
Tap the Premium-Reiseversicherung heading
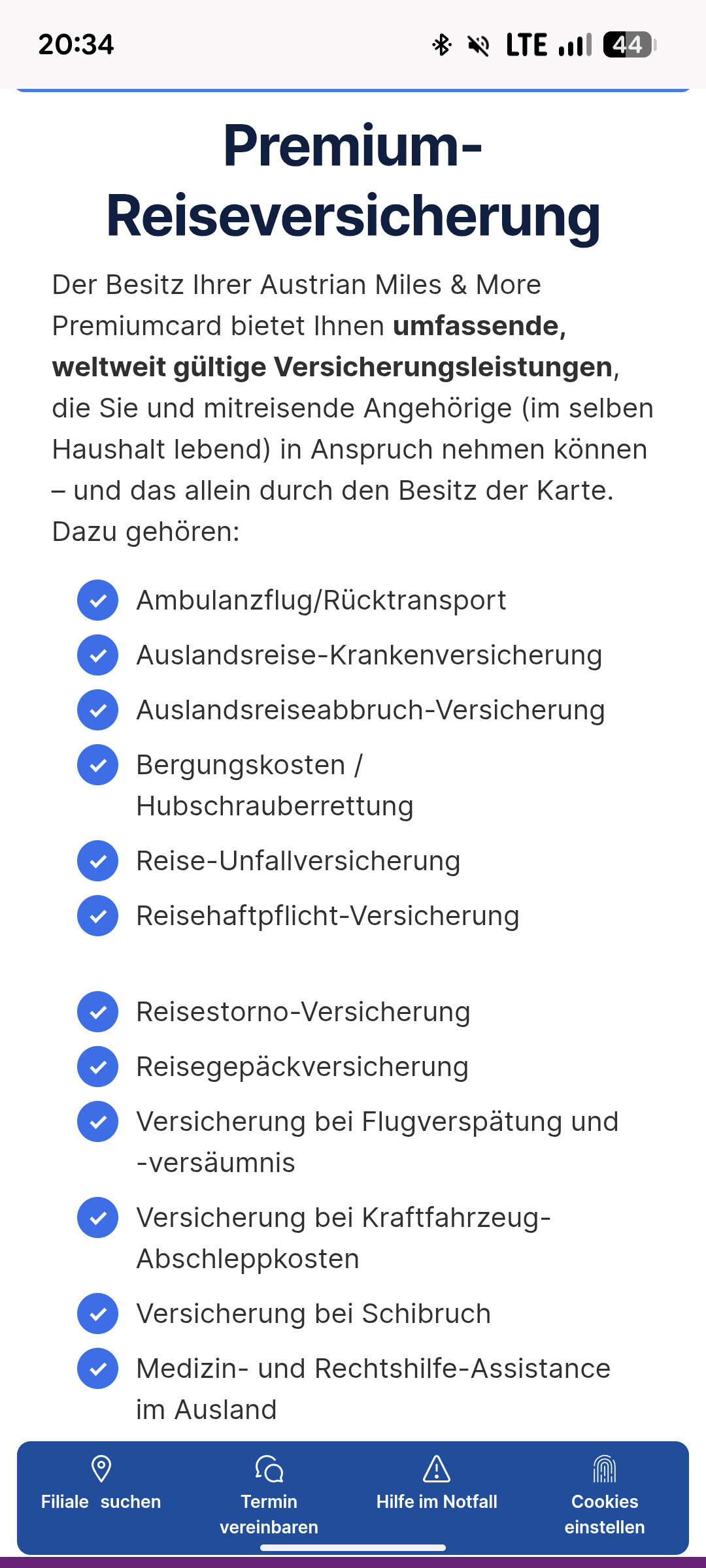pyautogui.click(x=353, y=180)
